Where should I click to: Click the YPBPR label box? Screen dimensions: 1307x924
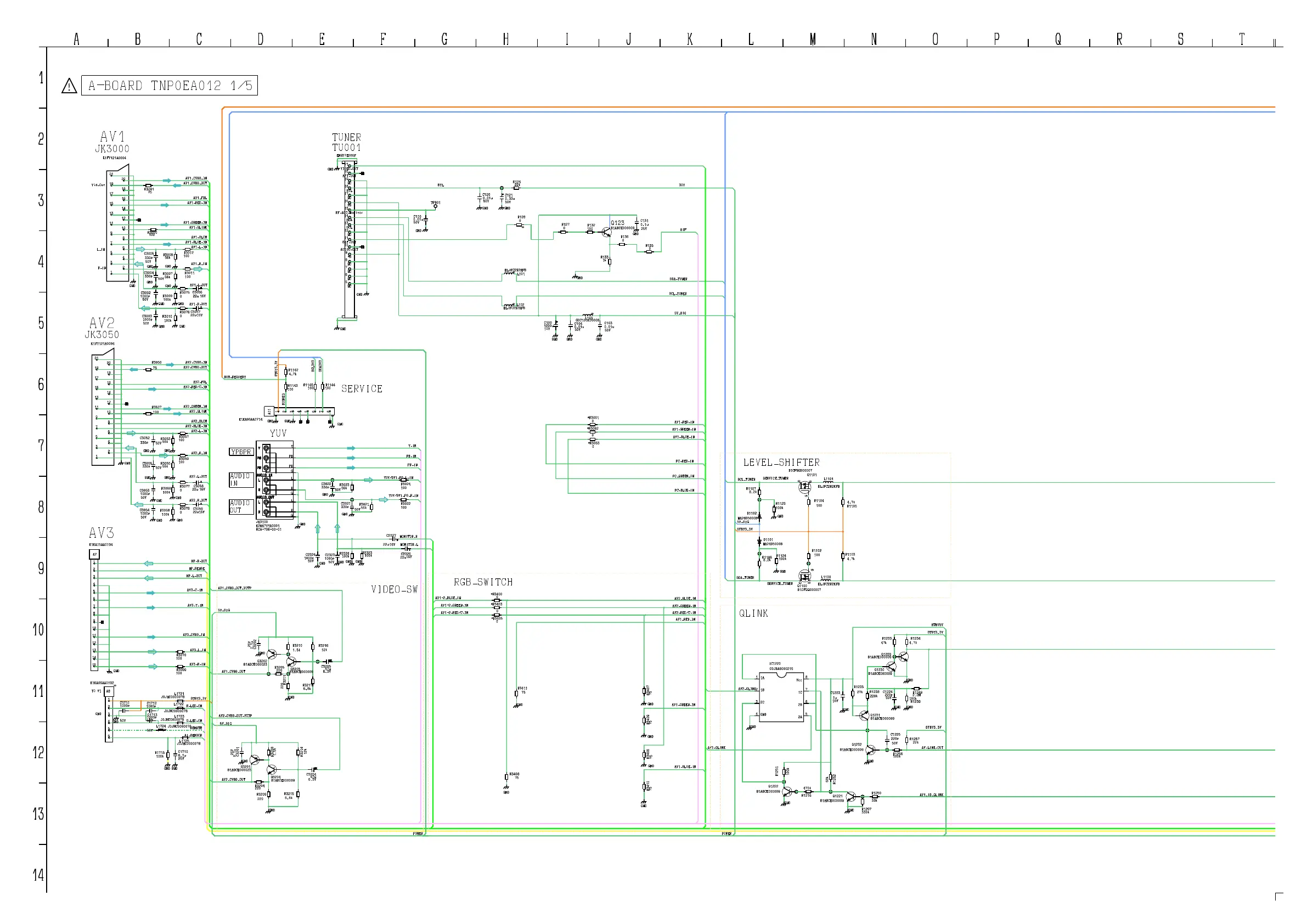[x=241, y=452]
